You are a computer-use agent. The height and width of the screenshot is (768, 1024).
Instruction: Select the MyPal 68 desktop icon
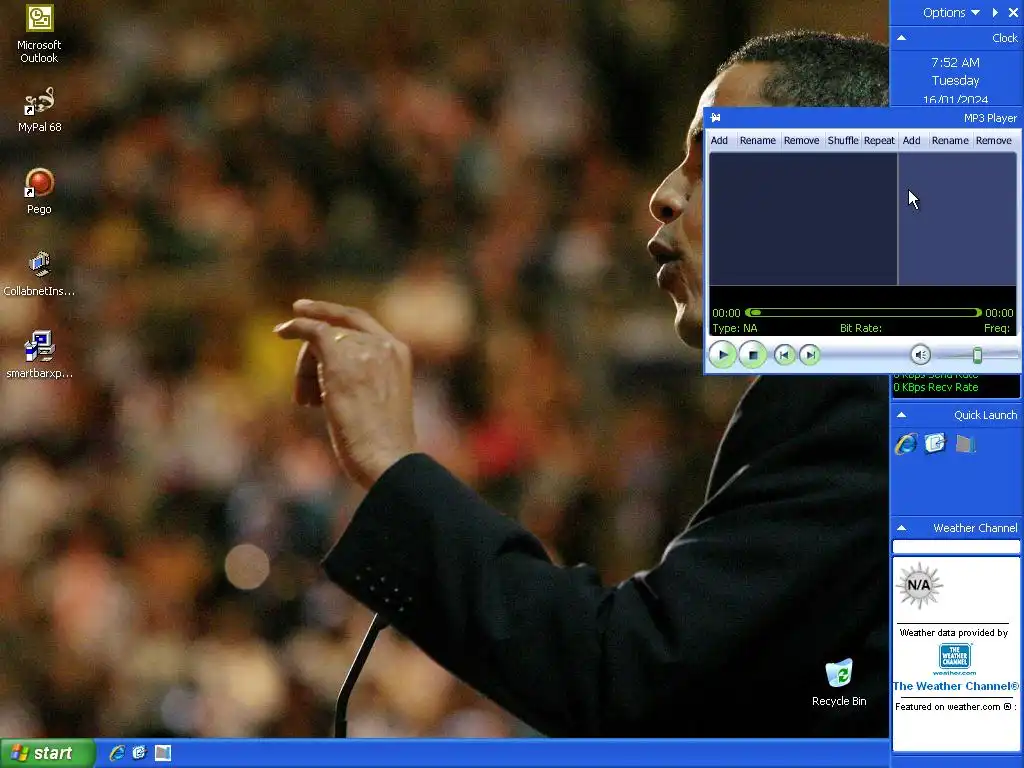(39, 110)
